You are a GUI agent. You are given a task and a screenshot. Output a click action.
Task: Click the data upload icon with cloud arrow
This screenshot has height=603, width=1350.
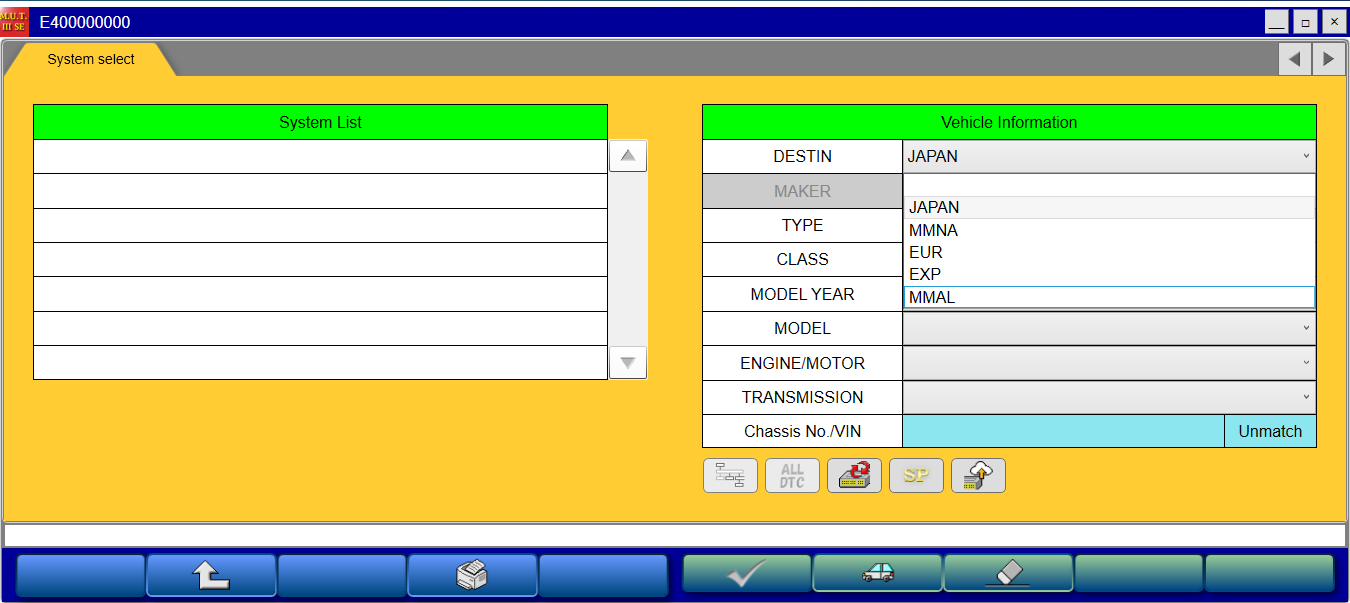point(978,475)
